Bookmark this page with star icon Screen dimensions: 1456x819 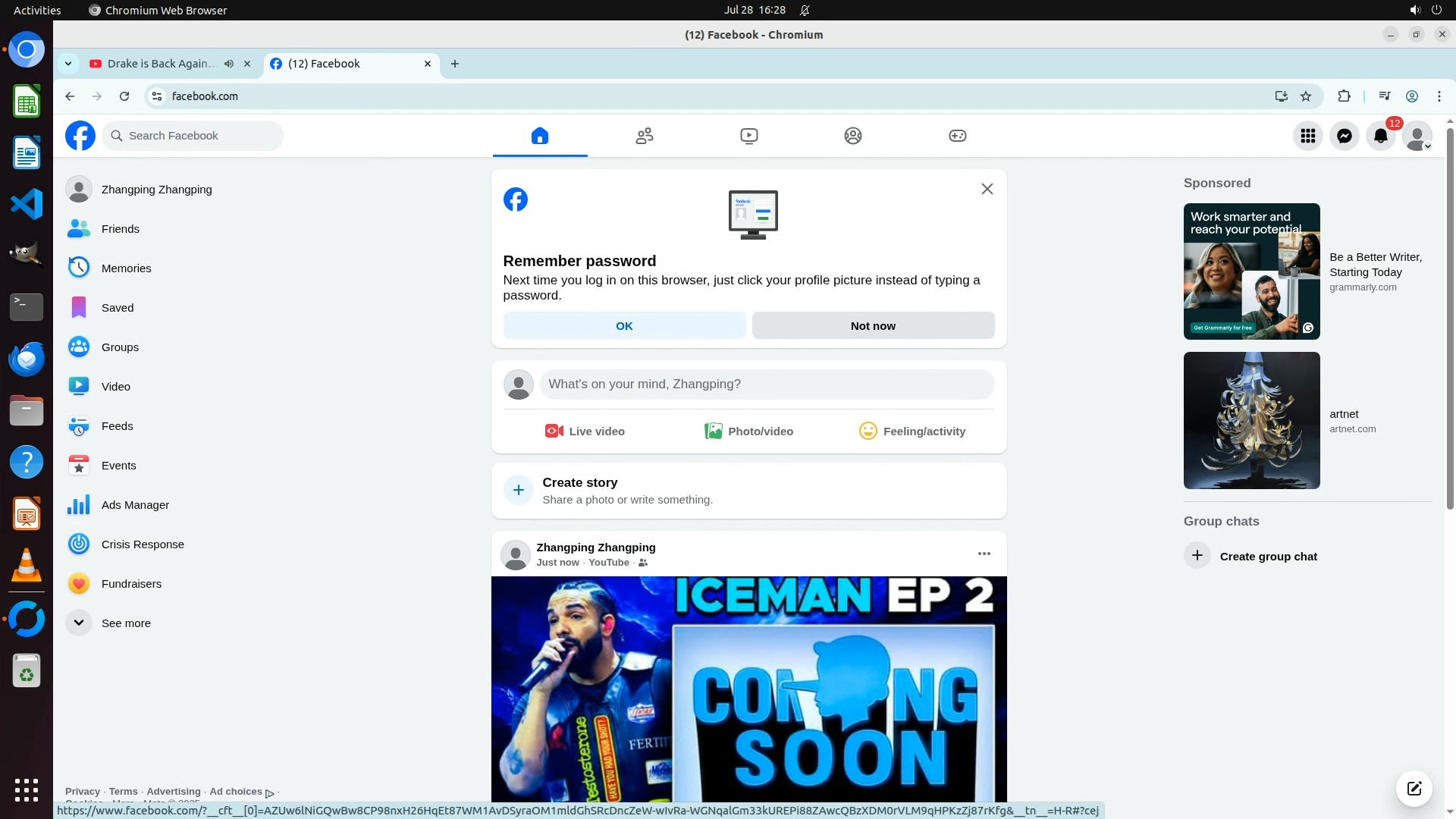[1305, 96]
